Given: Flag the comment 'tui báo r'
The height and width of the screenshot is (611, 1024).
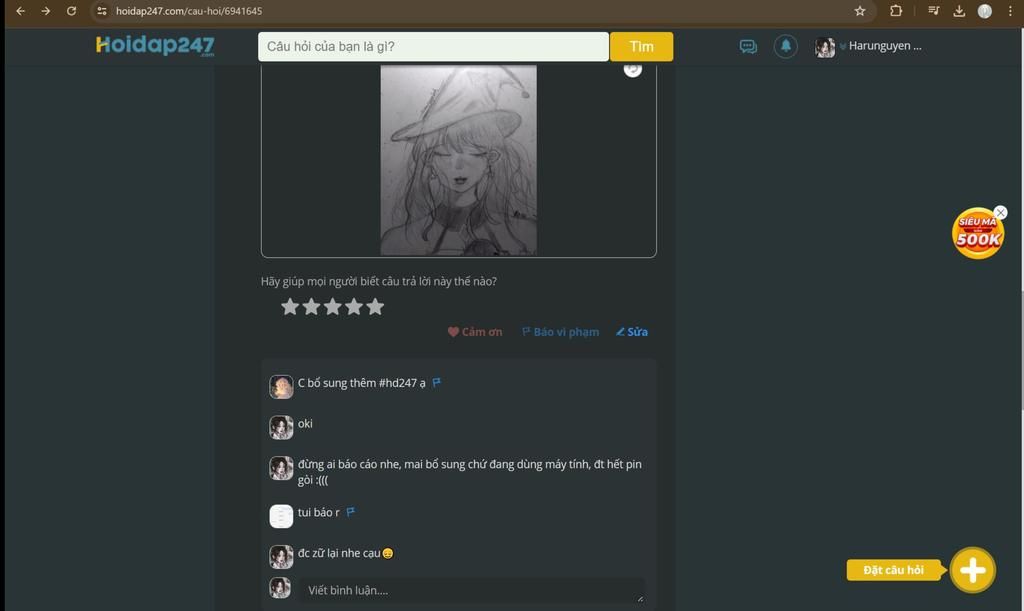Looking at the screenshot, I should click(351, 512).
